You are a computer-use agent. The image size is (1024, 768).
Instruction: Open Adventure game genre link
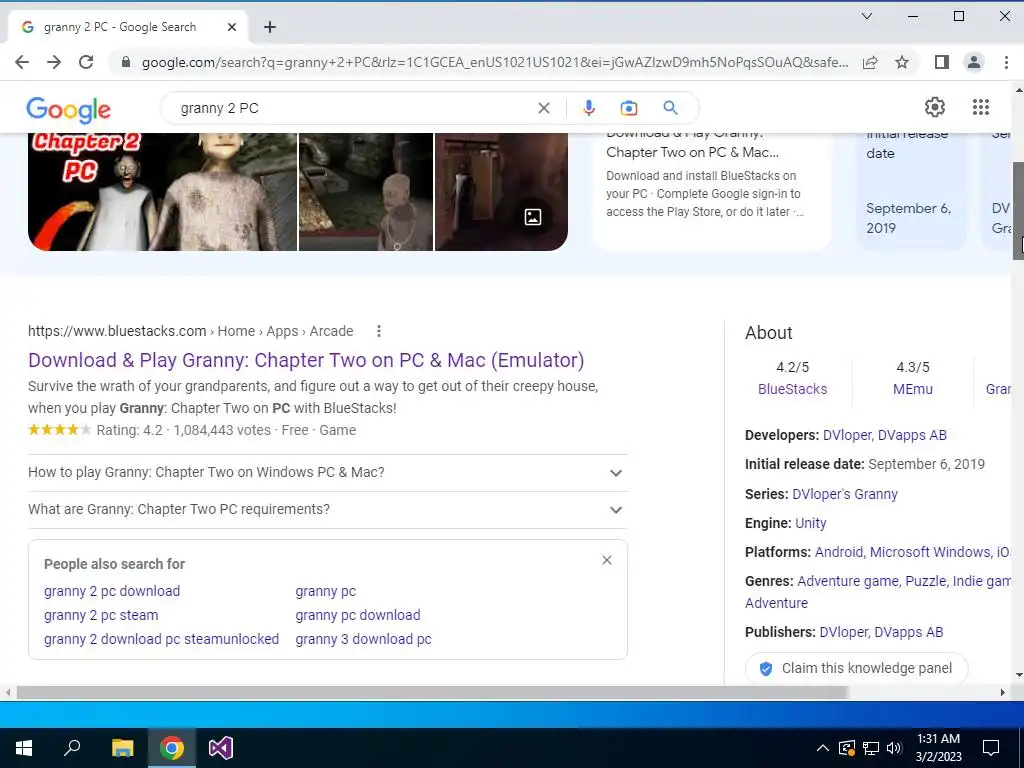pos(848,581)
